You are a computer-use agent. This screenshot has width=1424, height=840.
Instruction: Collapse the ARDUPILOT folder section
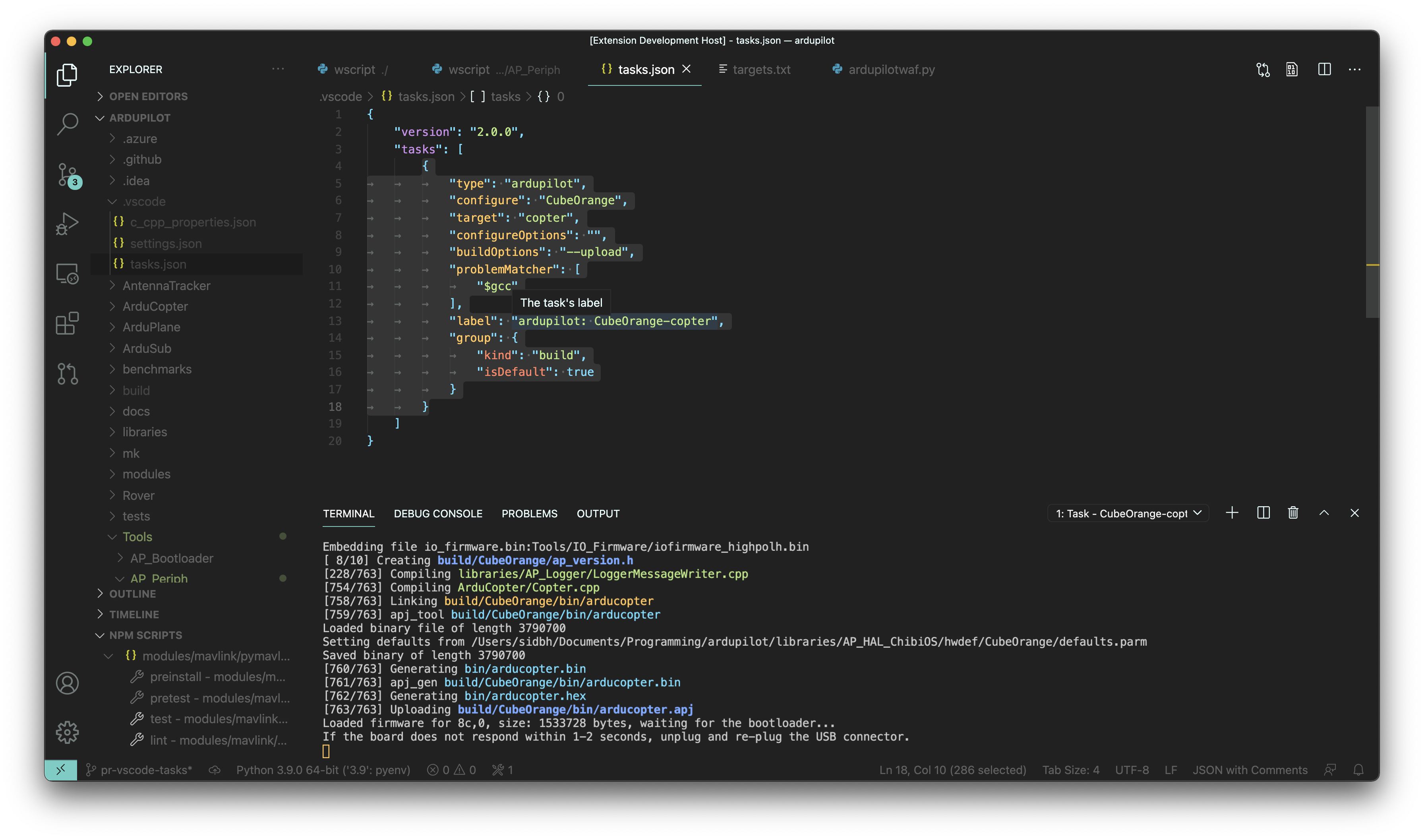click(x=139, y=118)
